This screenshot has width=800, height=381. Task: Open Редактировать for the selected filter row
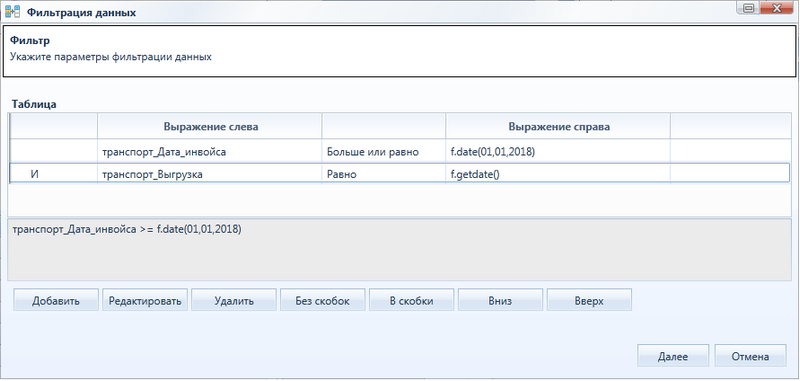[x=145, y=300]
